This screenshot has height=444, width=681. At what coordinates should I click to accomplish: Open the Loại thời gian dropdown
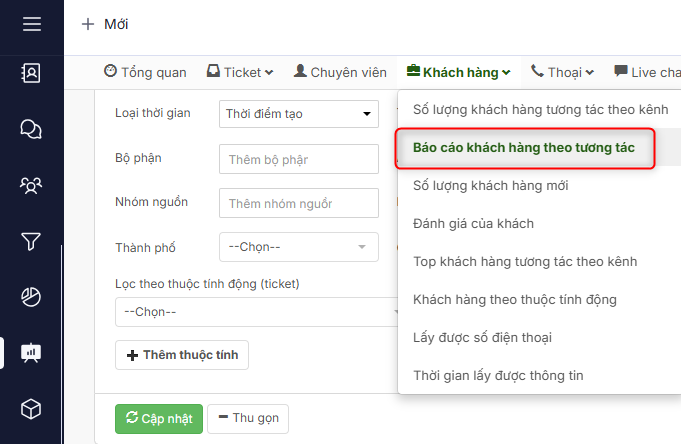tap(298, 114)
